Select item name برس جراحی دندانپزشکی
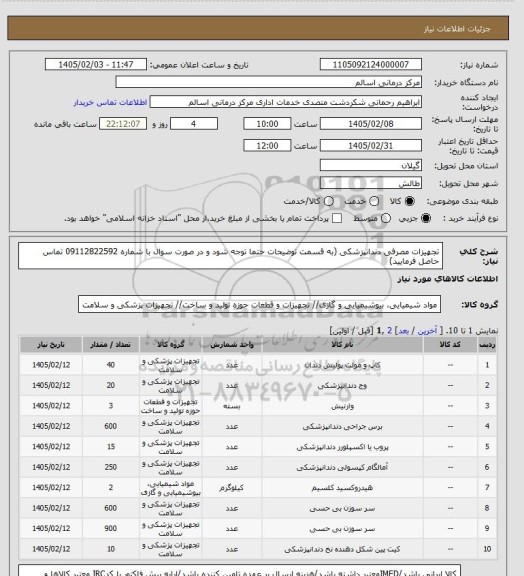This screenshot has height=576, width=524. point(342,426)
